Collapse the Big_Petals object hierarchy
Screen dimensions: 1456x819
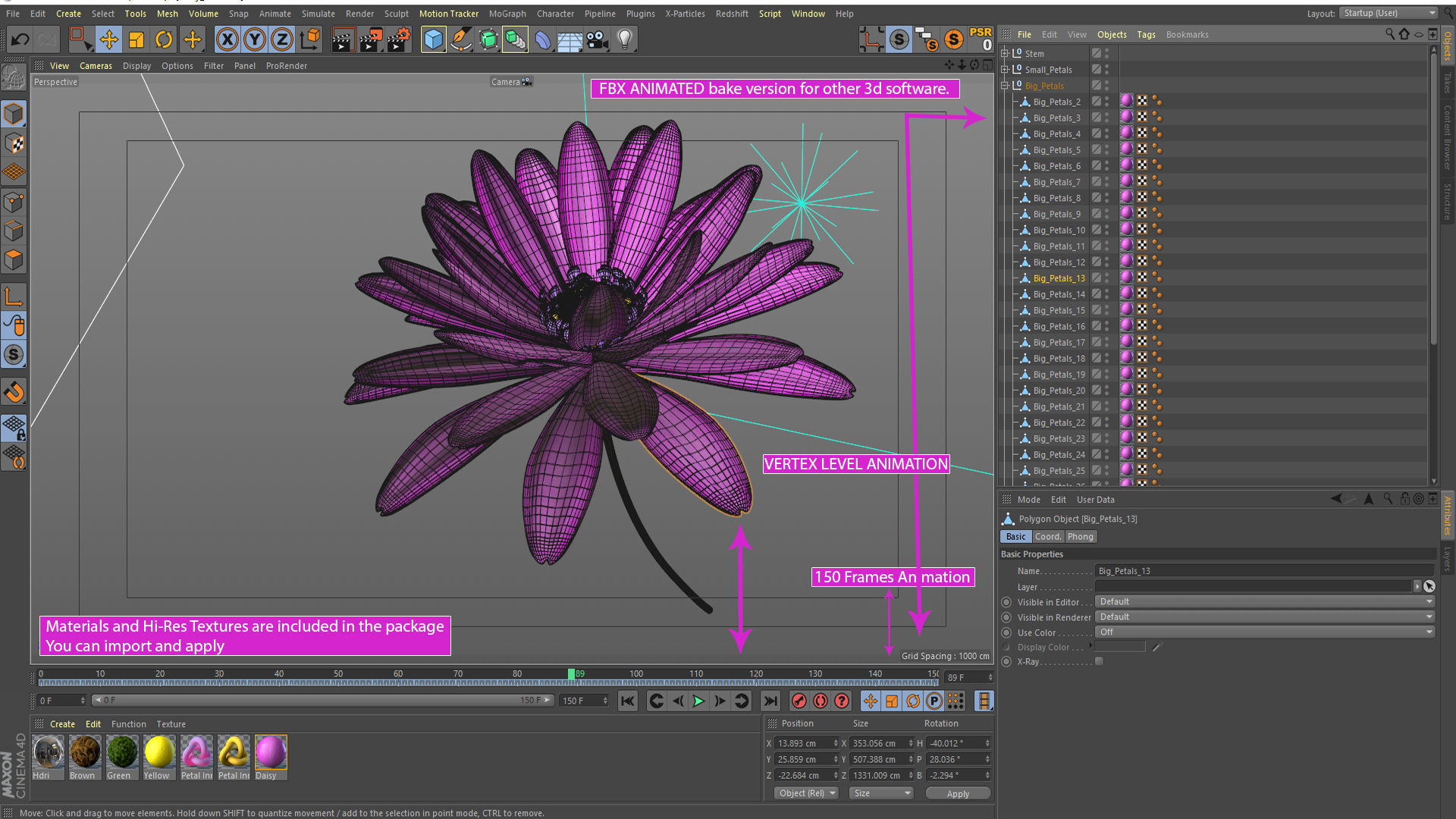coord(1005,86)
